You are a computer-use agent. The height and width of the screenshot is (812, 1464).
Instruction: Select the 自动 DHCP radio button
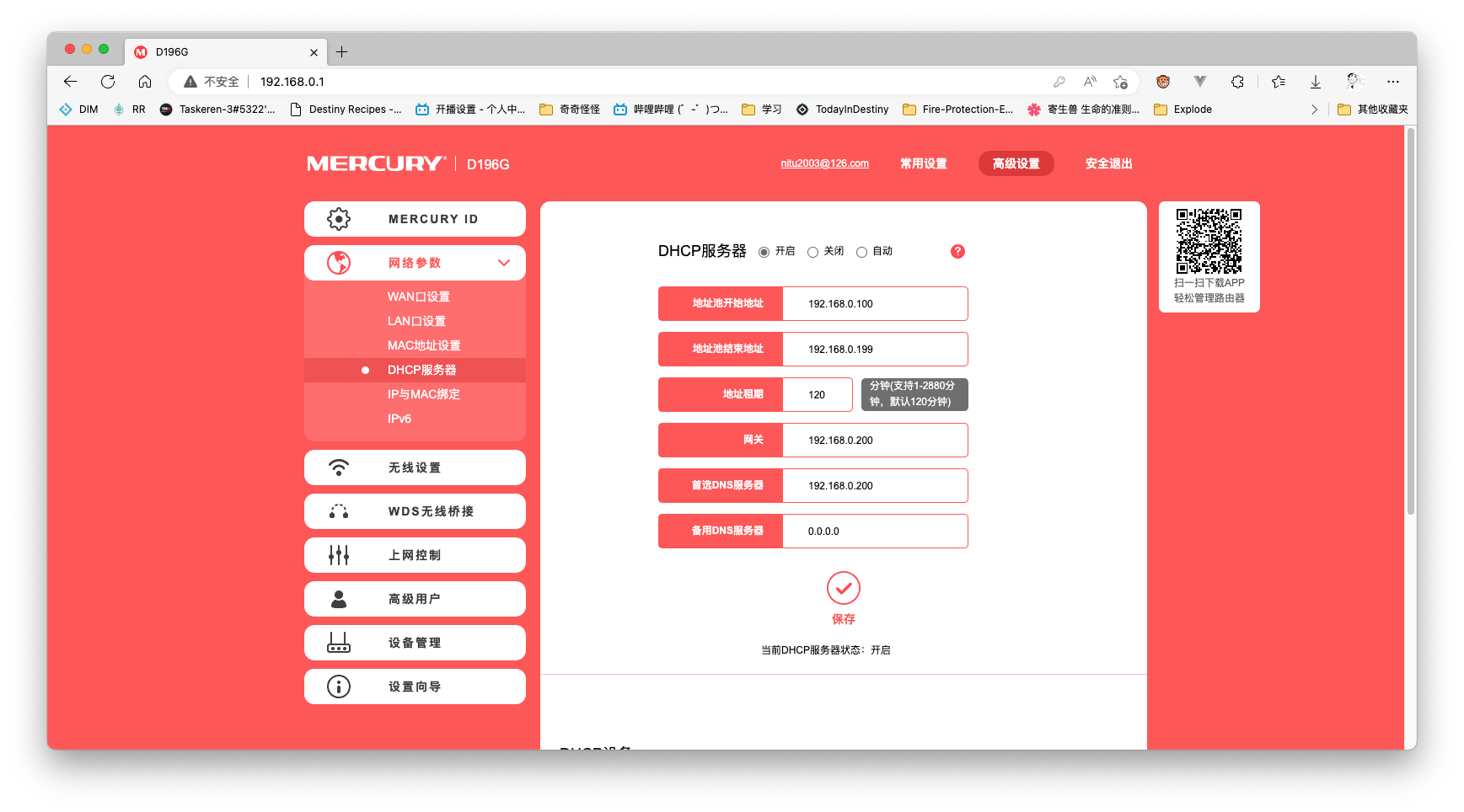click(861, 252)
